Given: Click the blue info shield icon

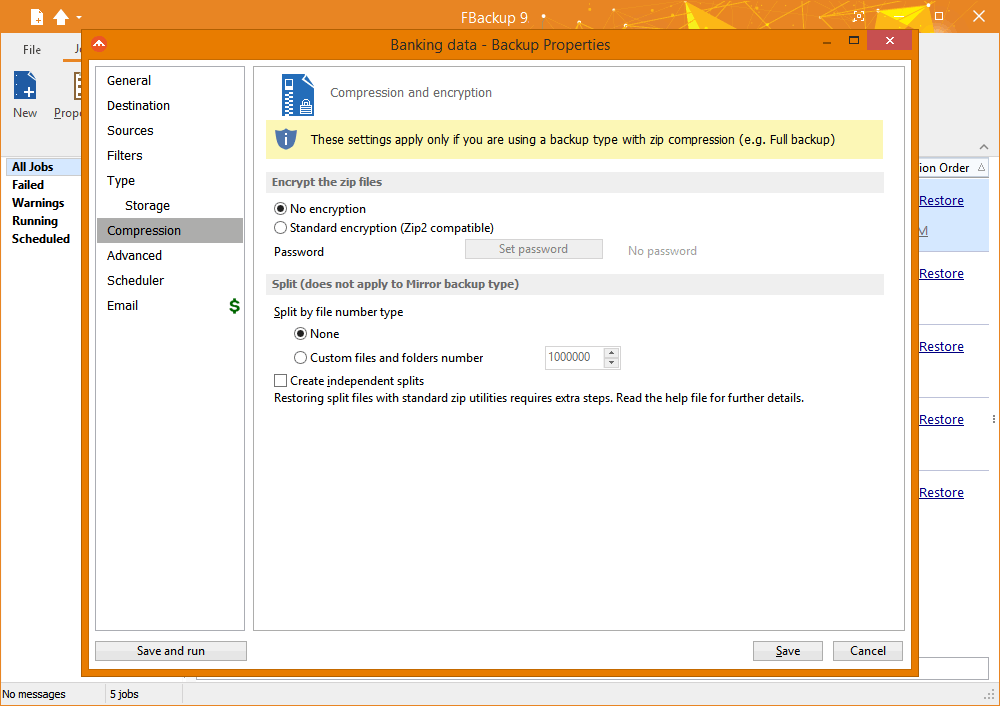Looking at the screenshot, I should click(286, 139).
